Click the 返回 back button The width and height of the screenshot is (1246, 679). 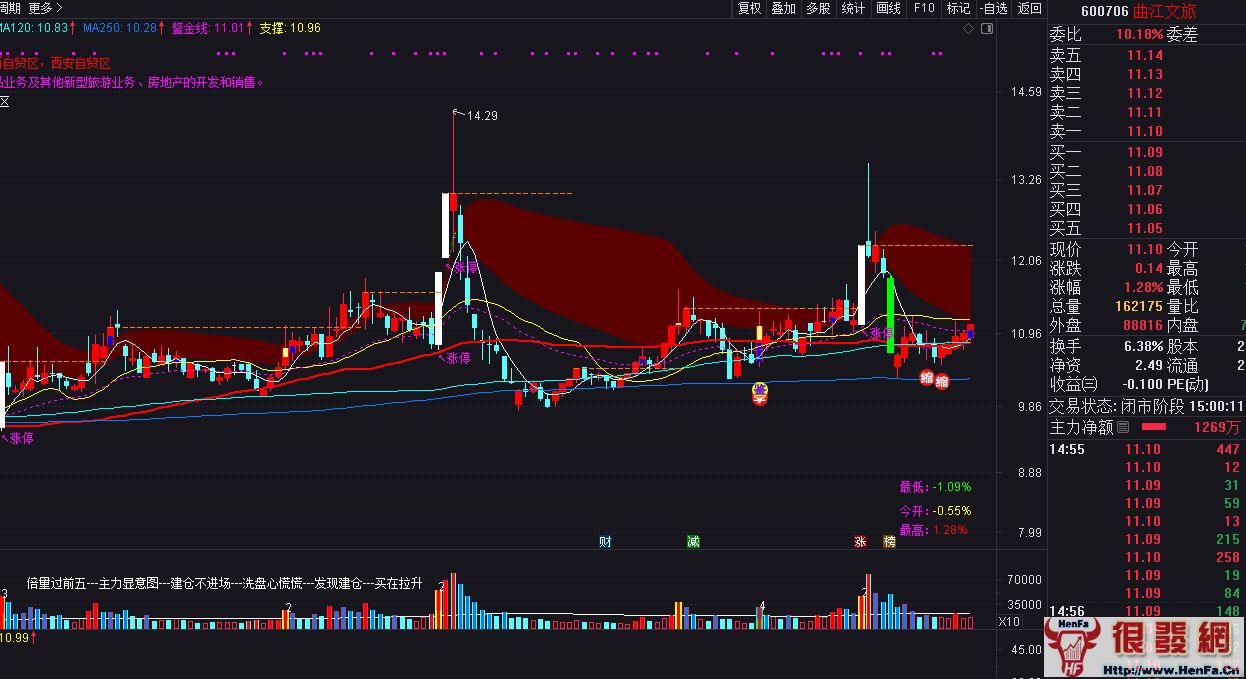(1029, 8)
